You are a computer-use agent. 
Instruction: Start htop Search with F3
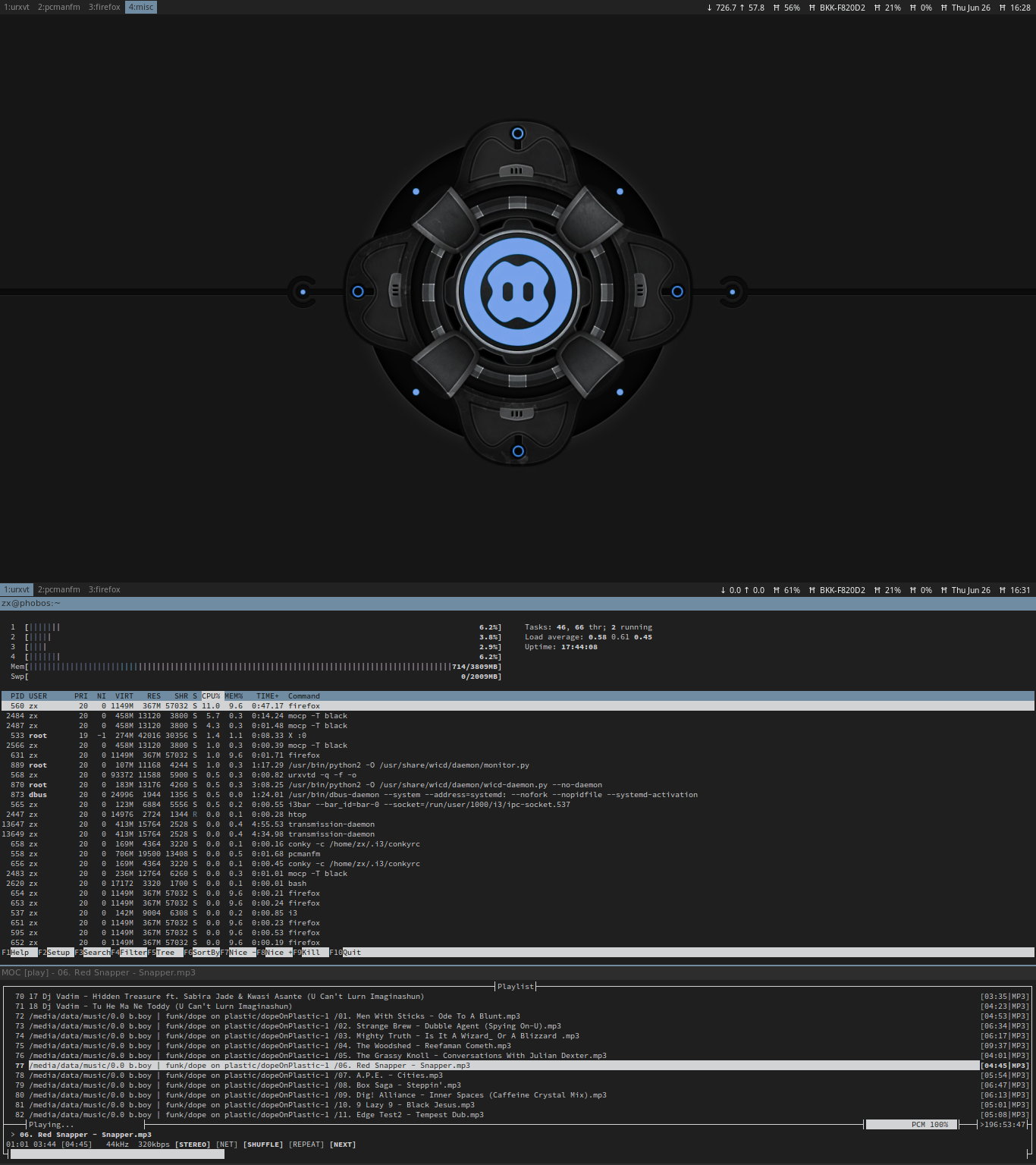click(93, 953)
